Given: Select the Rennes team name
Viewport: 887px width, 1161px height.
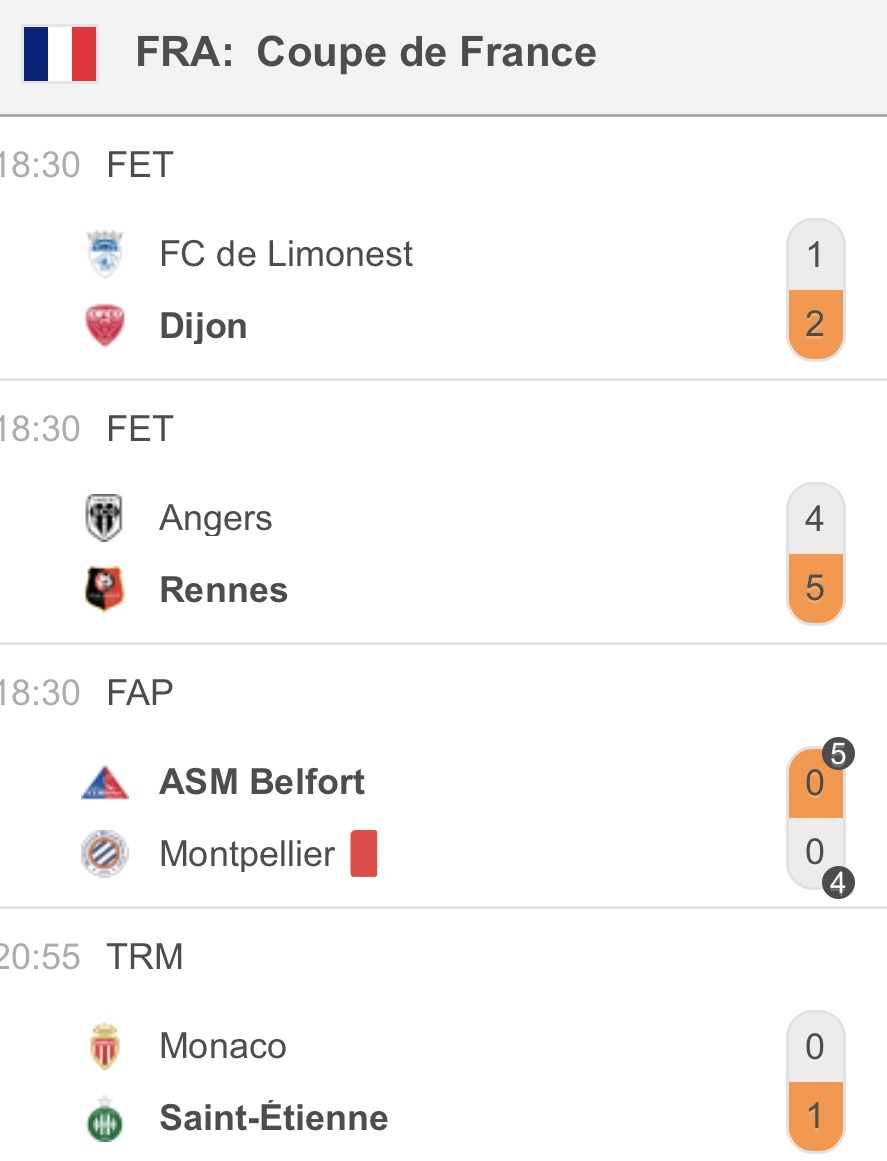Looking at the screenshot, I should point(224,590).
